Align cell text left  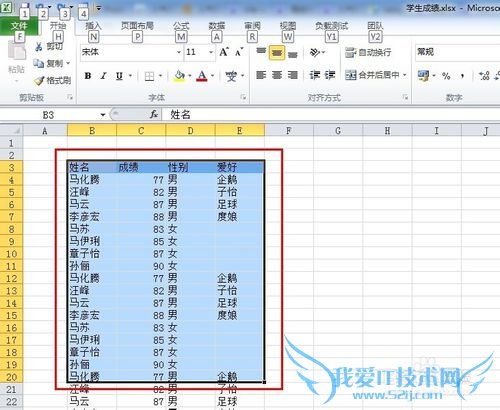(x=261, y=75)
